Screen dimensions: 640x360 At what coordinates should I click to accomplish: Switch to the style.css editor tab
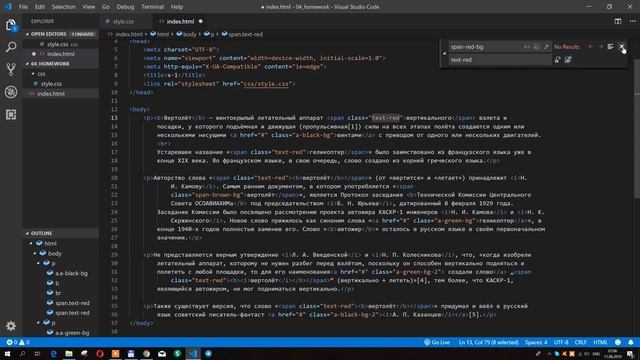[123, 21]
